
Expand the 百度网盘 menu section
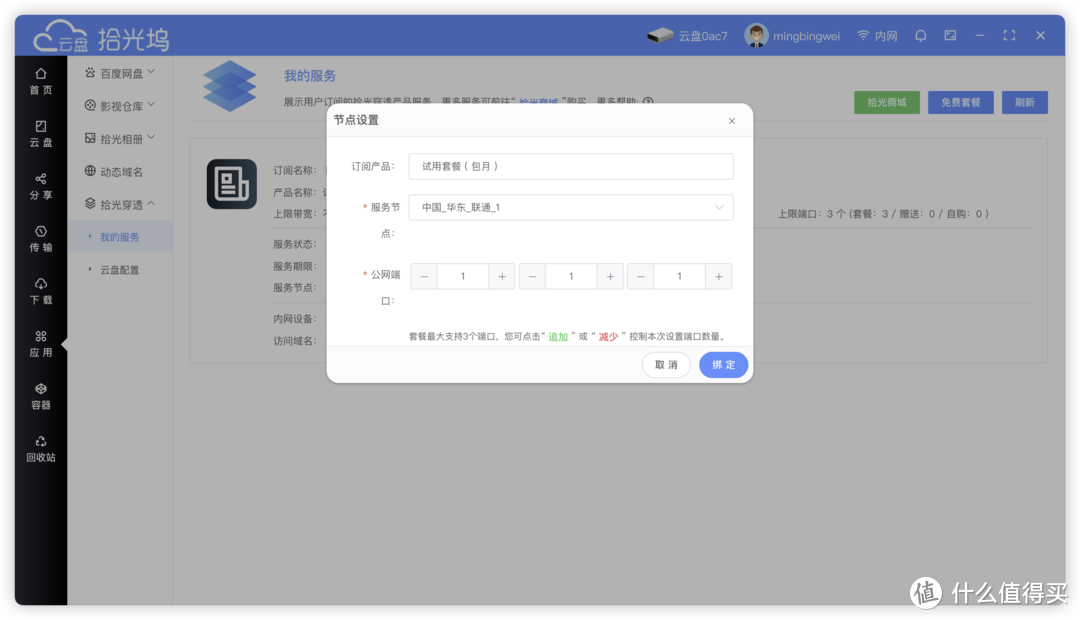click(119, 72)
